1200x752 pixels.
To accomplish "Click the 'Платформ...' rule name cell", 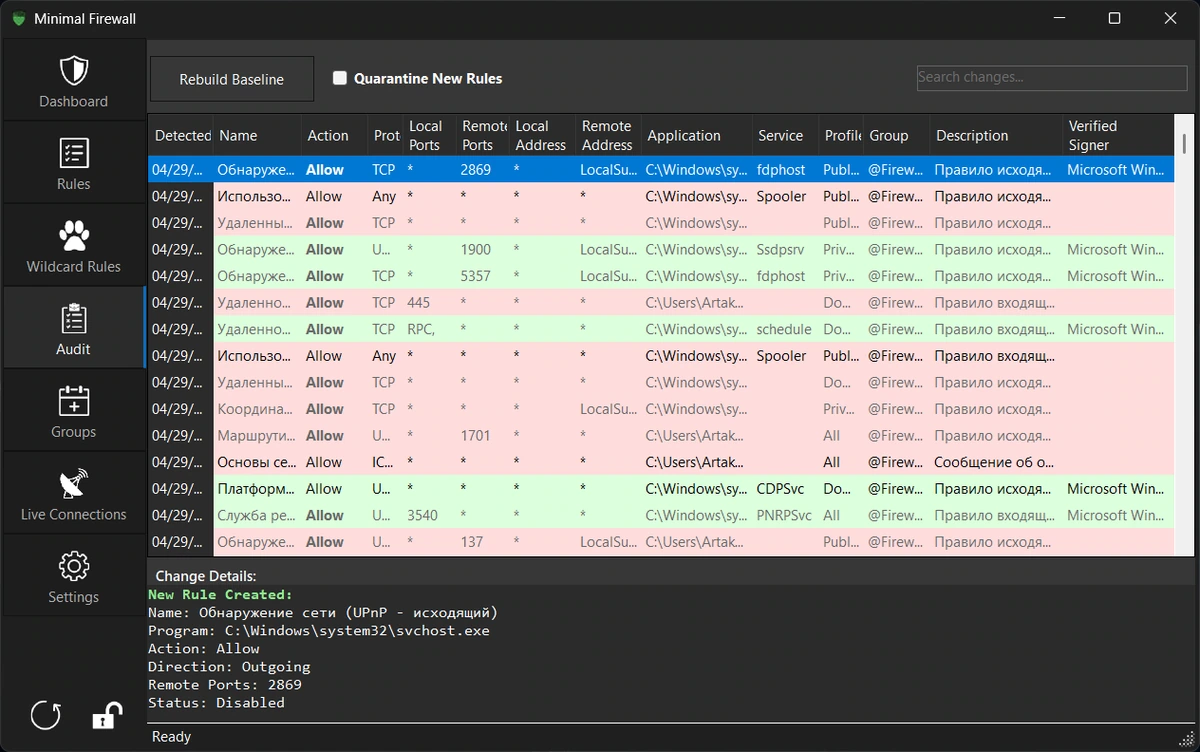I will (x=257, y=489).
